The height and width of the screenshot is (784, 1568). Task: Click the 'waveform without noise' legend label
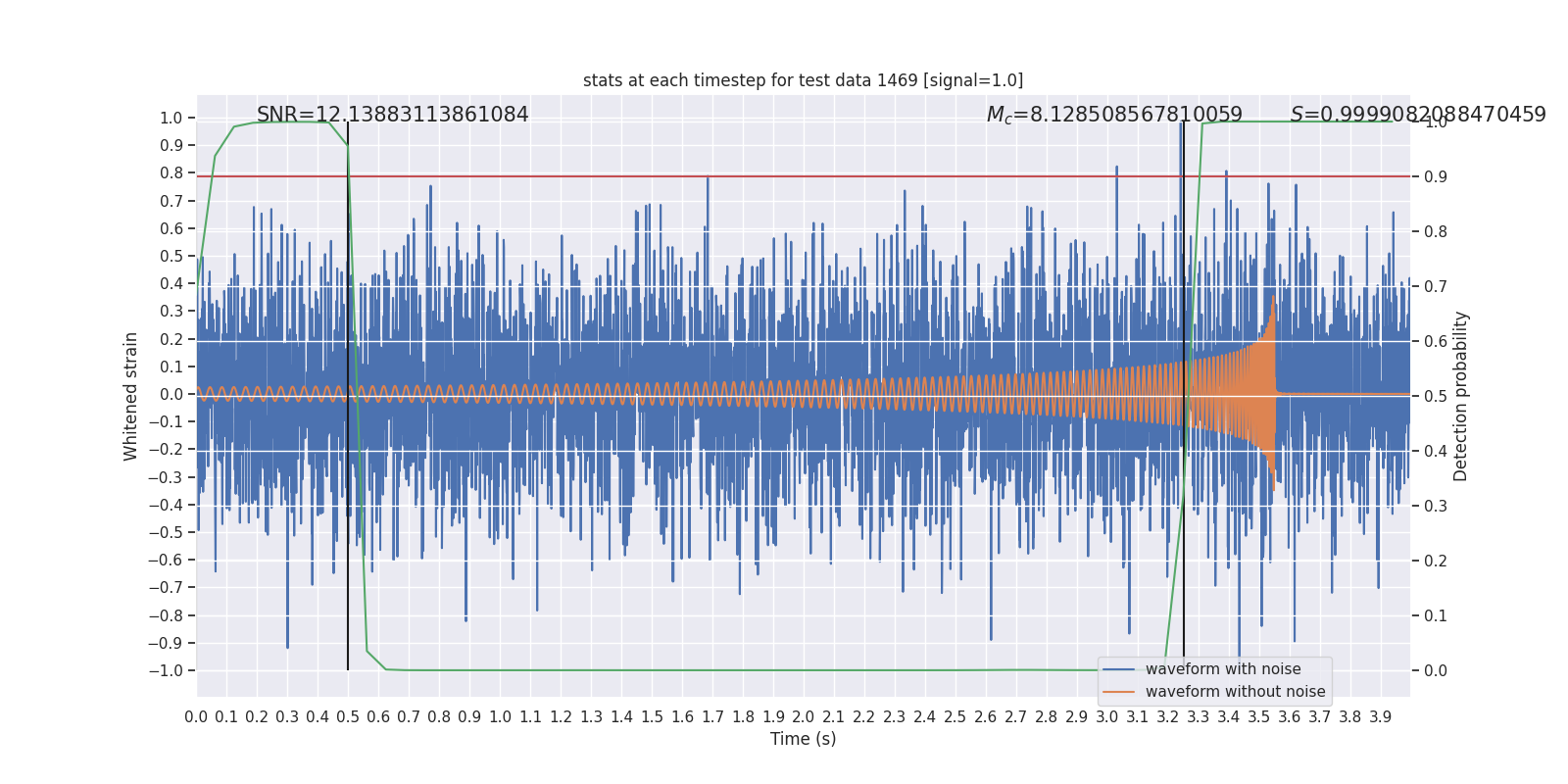click(x=1235, y=692)
